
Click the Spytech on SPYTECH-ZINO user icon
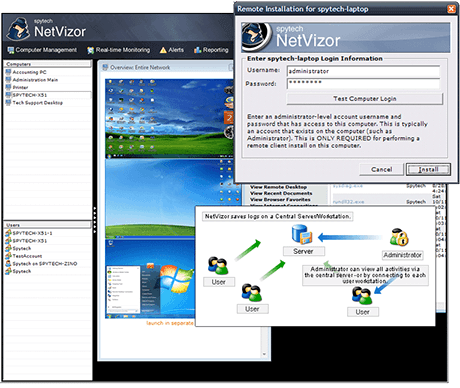[x=8, y=264]
